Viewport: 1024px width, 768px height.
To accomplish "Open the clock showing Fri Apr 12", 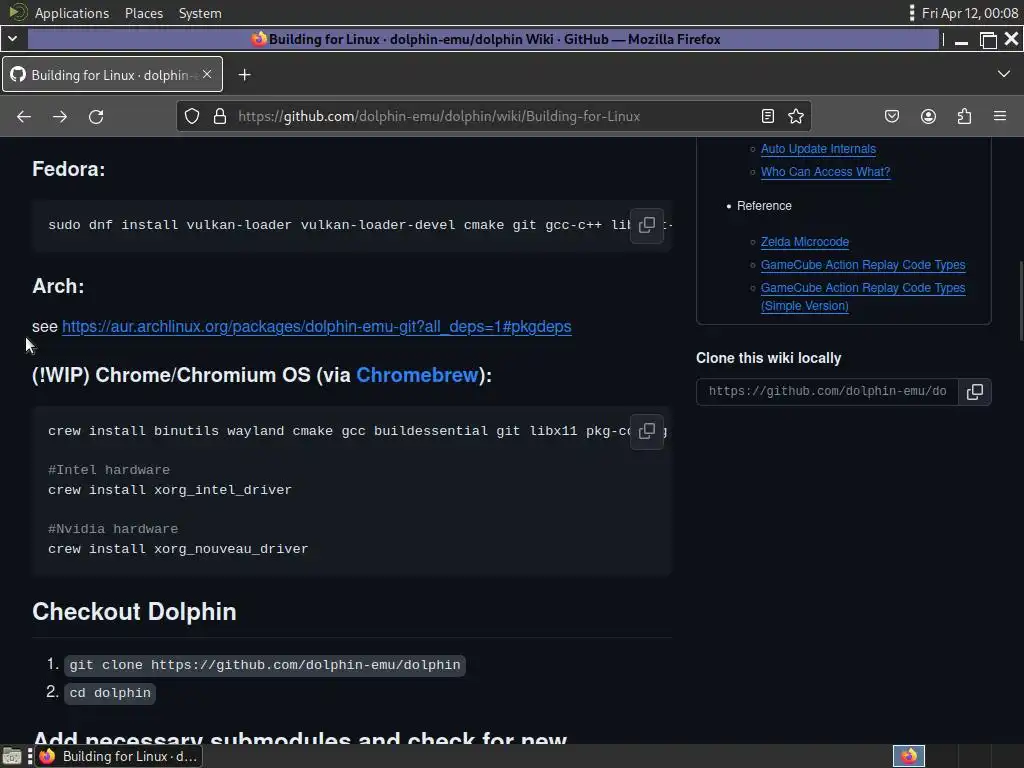I will pyautogui.click(x=970, y=13).
